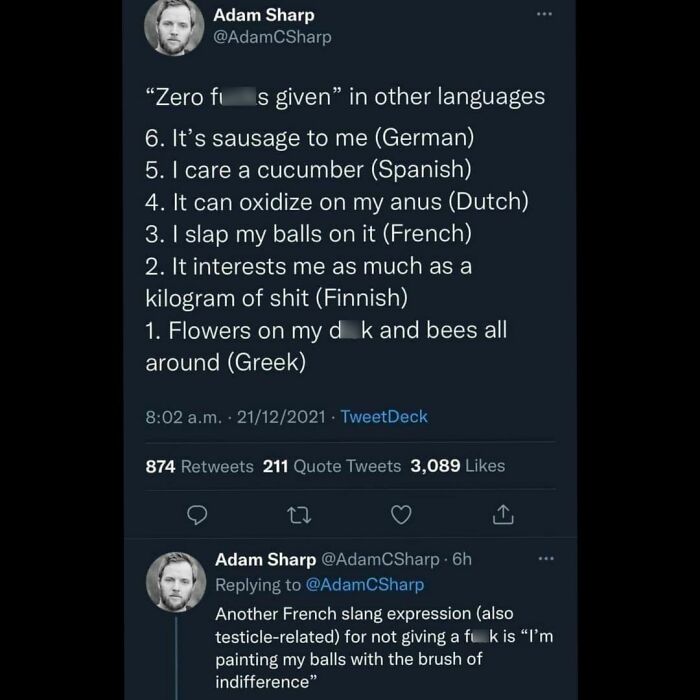
Task: Click the share icon under the tweet
Action: pyautogui.click(x=503, y=515)
